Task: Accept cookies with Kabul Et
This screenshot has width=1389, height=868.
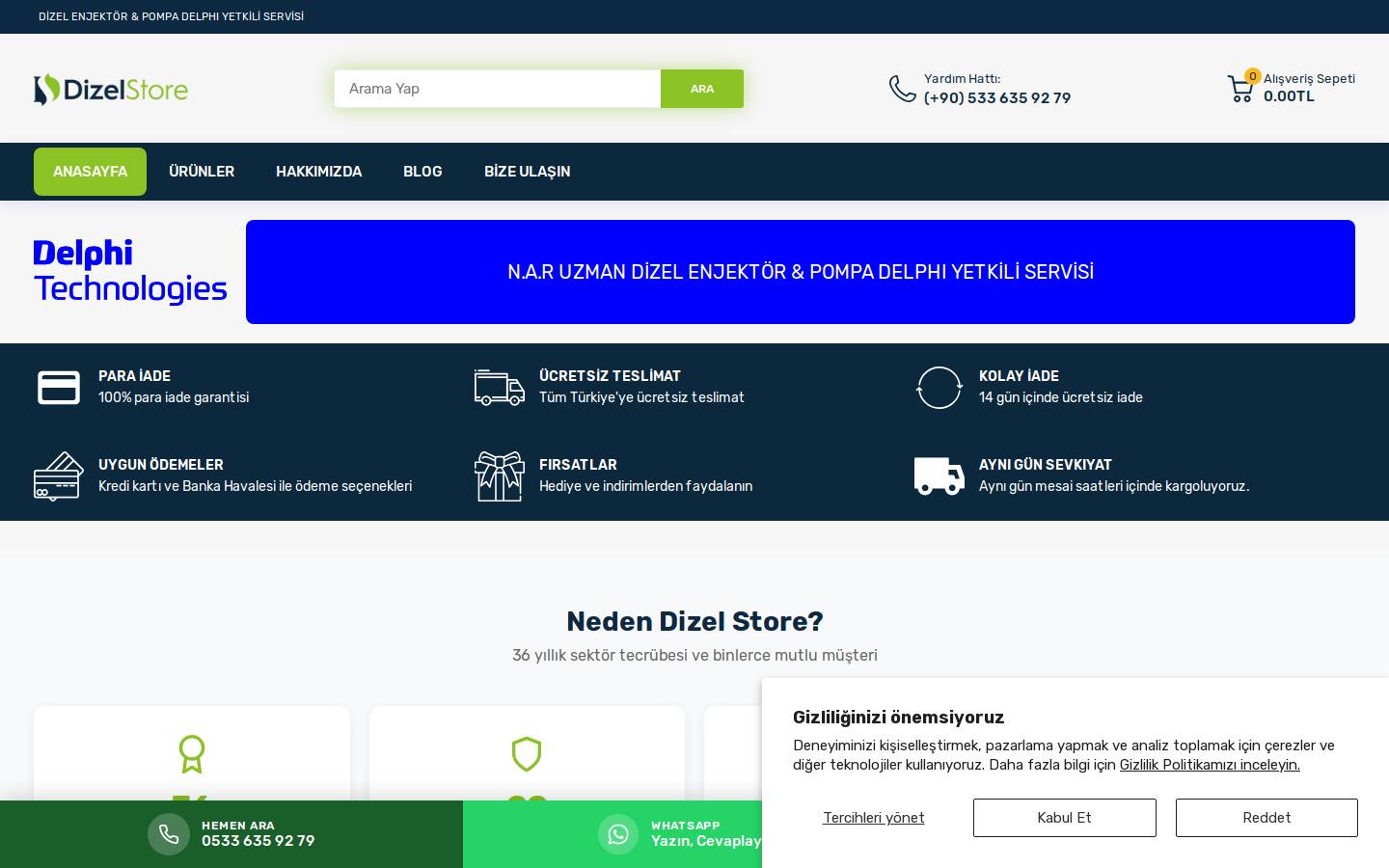Action: point(1064,818)
